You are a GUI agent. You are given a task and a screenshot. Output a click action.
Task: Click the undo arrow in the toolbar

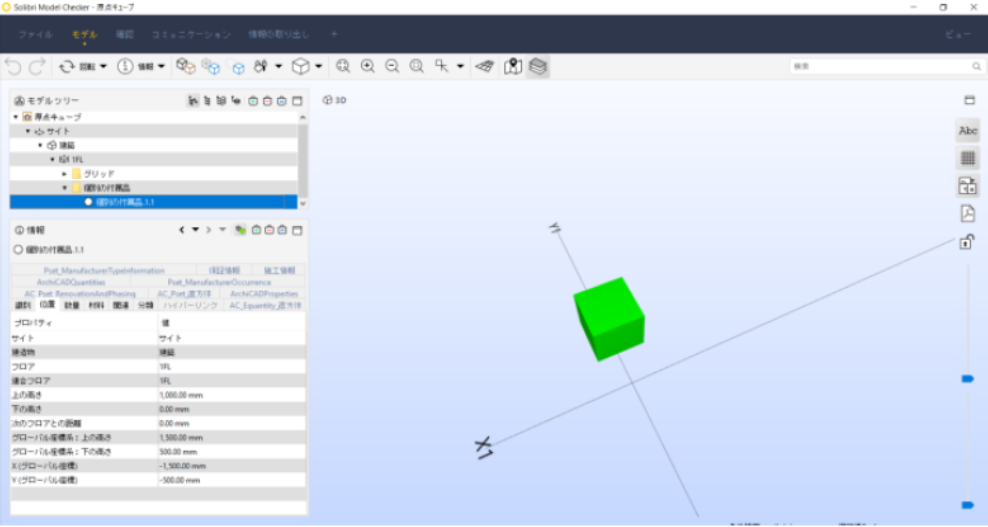[x=13, y=66]
